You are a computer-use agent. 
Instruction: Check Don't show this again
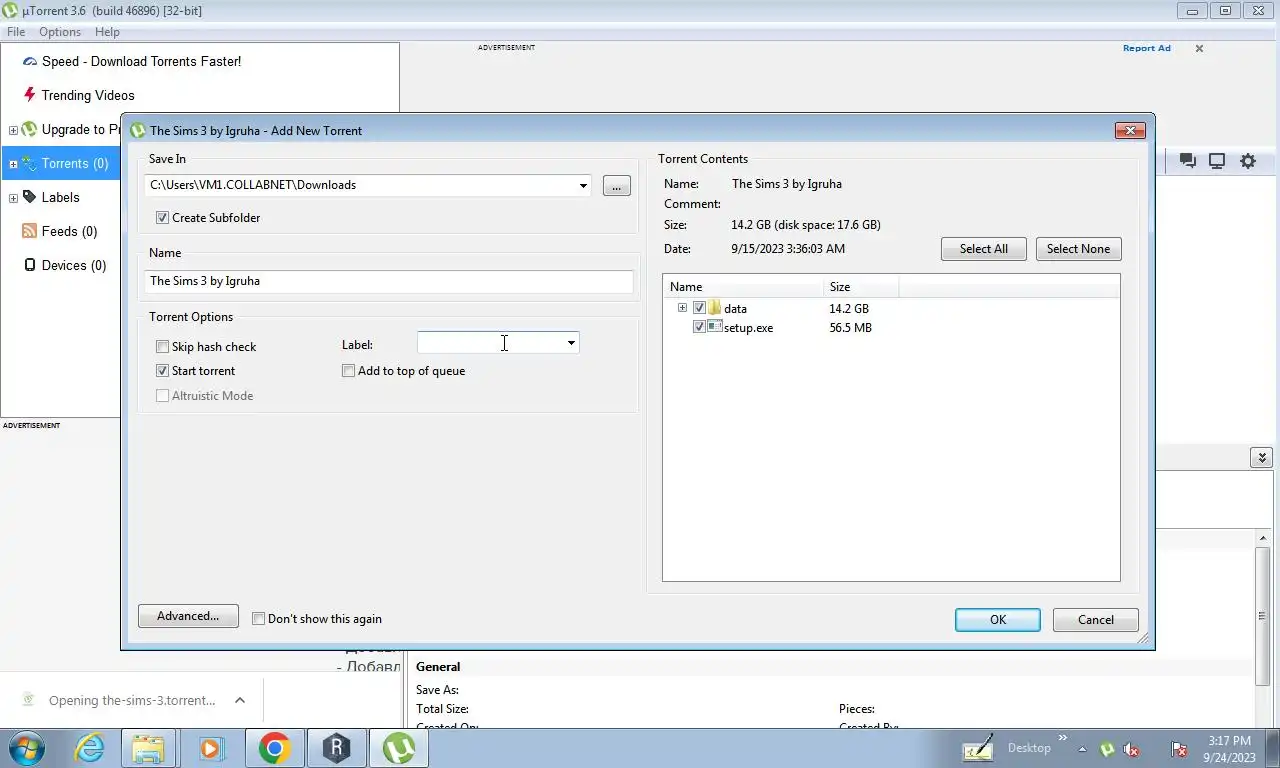click(258, 618)
